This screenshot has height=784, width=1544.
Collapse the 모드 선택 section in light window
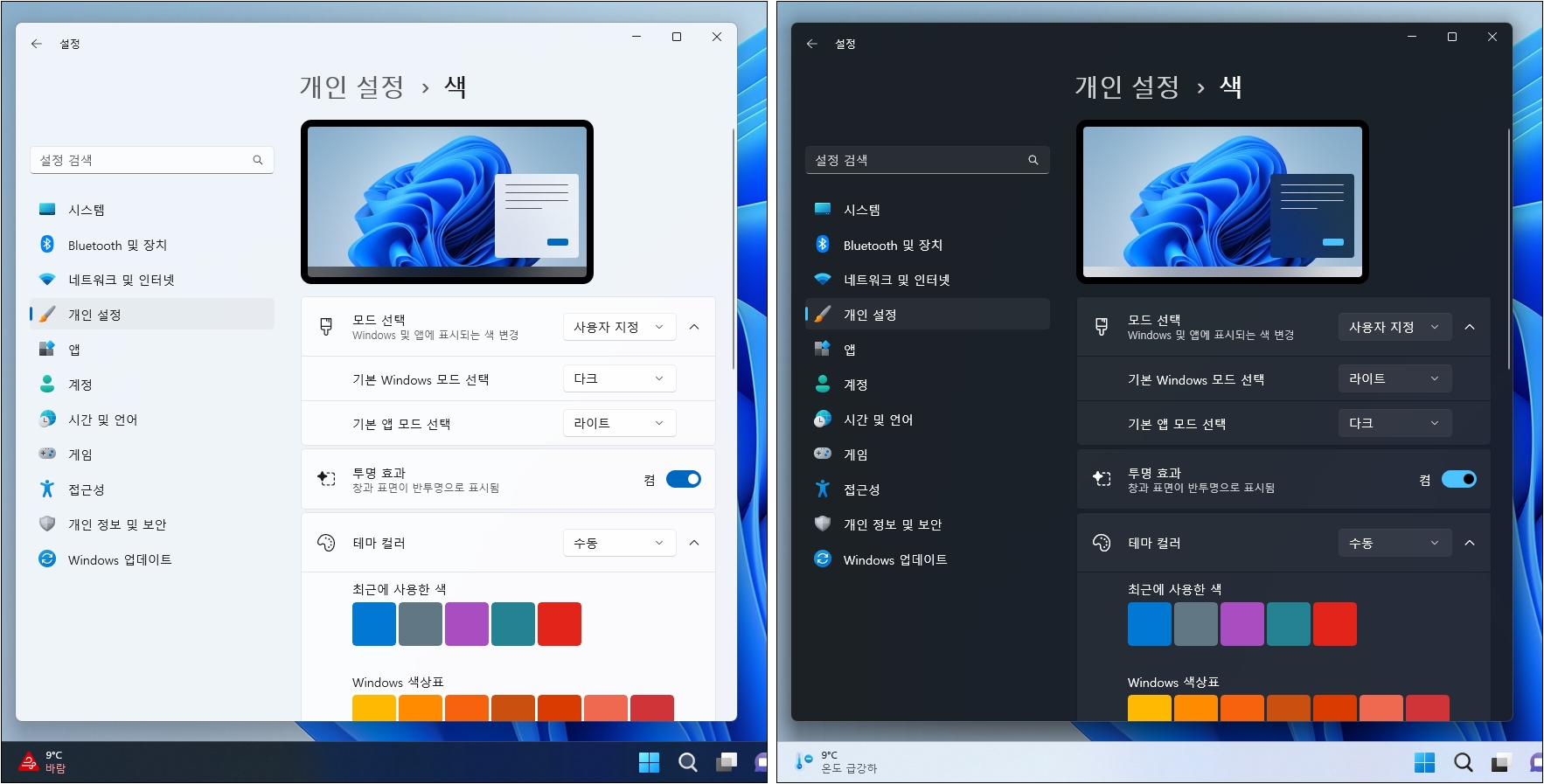tap(694, 327)
